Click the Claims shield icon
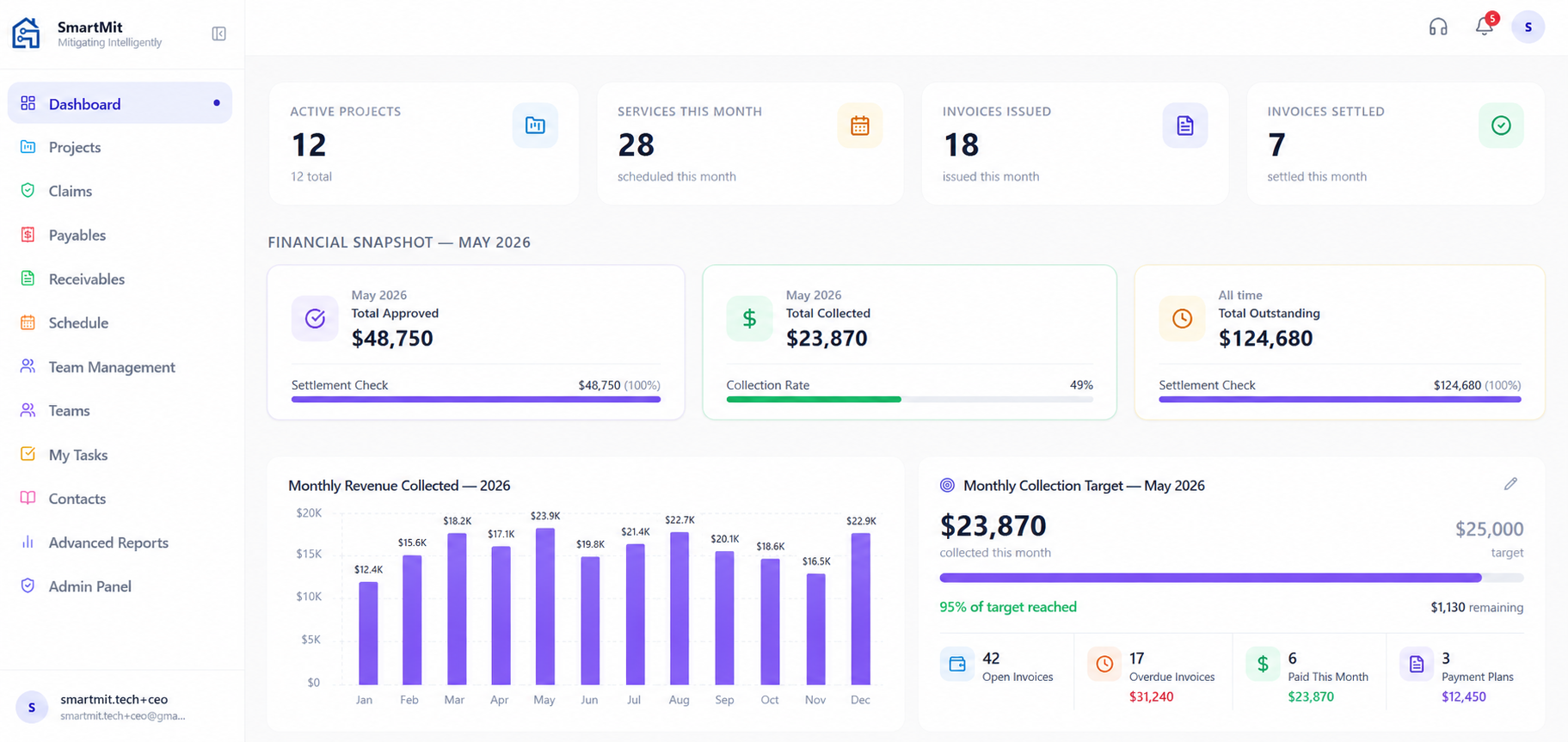1568x742 pixels. click(x=28, y=191)
